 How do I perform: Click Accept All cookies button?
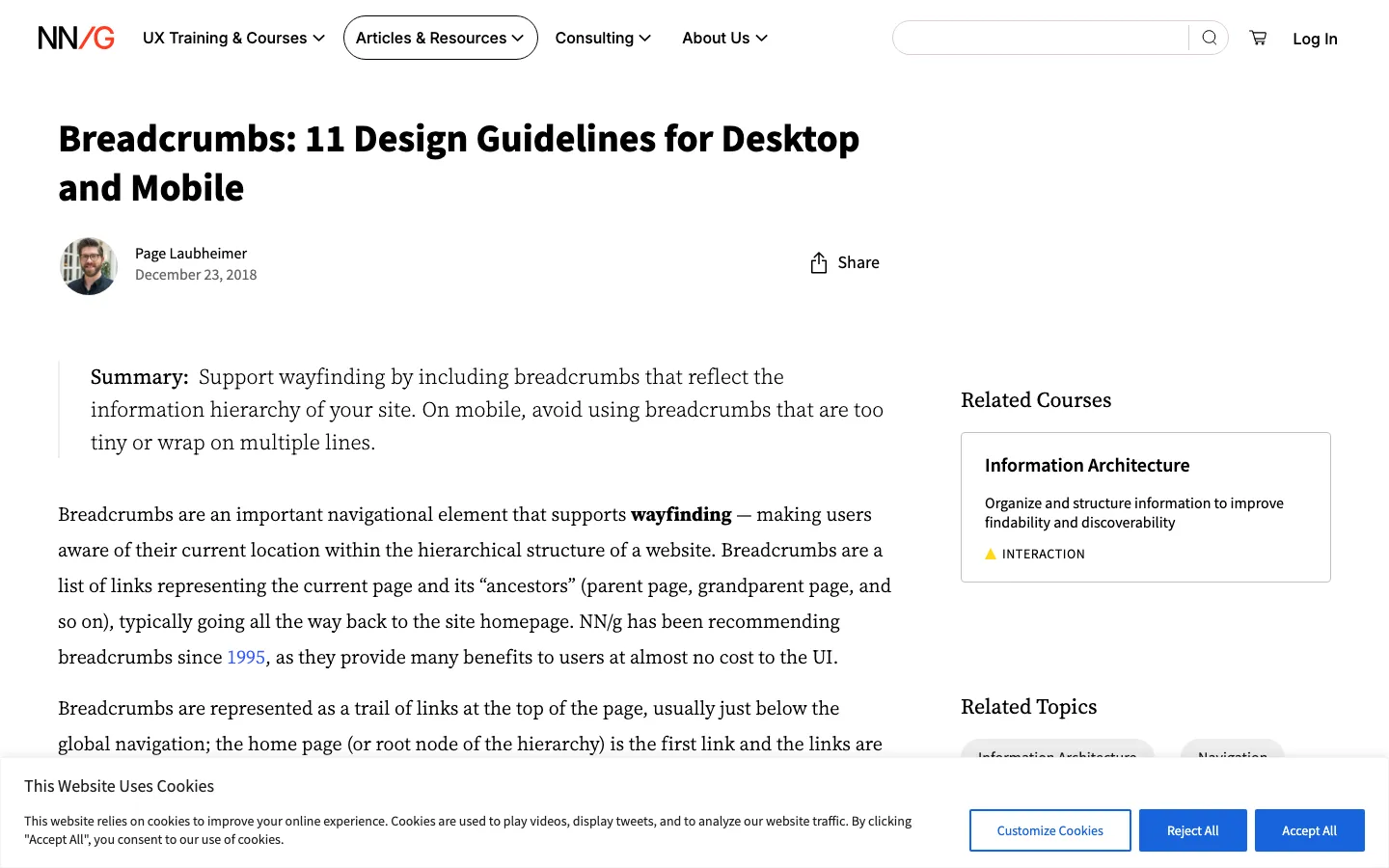click(1309, 830)
